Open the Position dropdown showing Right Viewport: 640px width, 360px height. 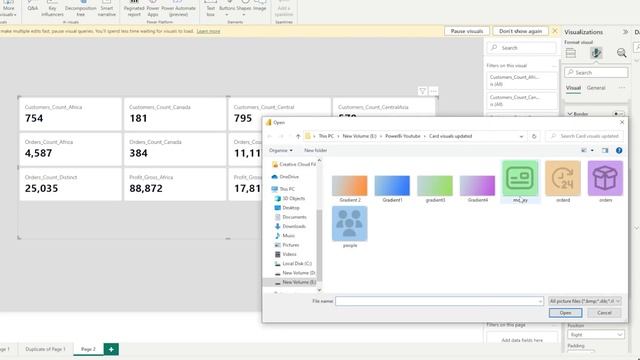point(596,335)
